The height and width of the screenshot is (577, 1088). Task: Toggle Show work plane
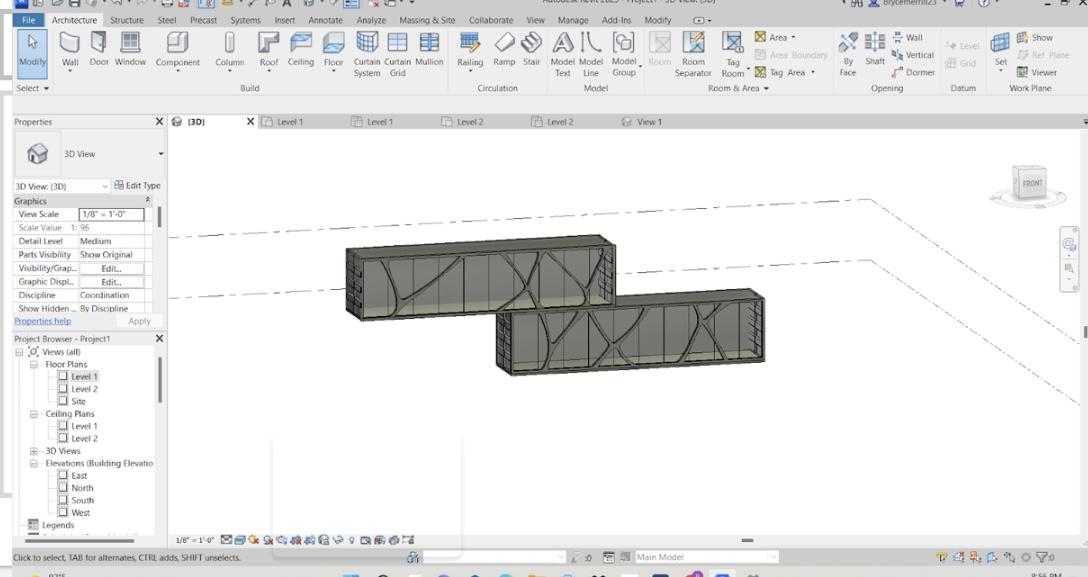(x=1035, y=37)
